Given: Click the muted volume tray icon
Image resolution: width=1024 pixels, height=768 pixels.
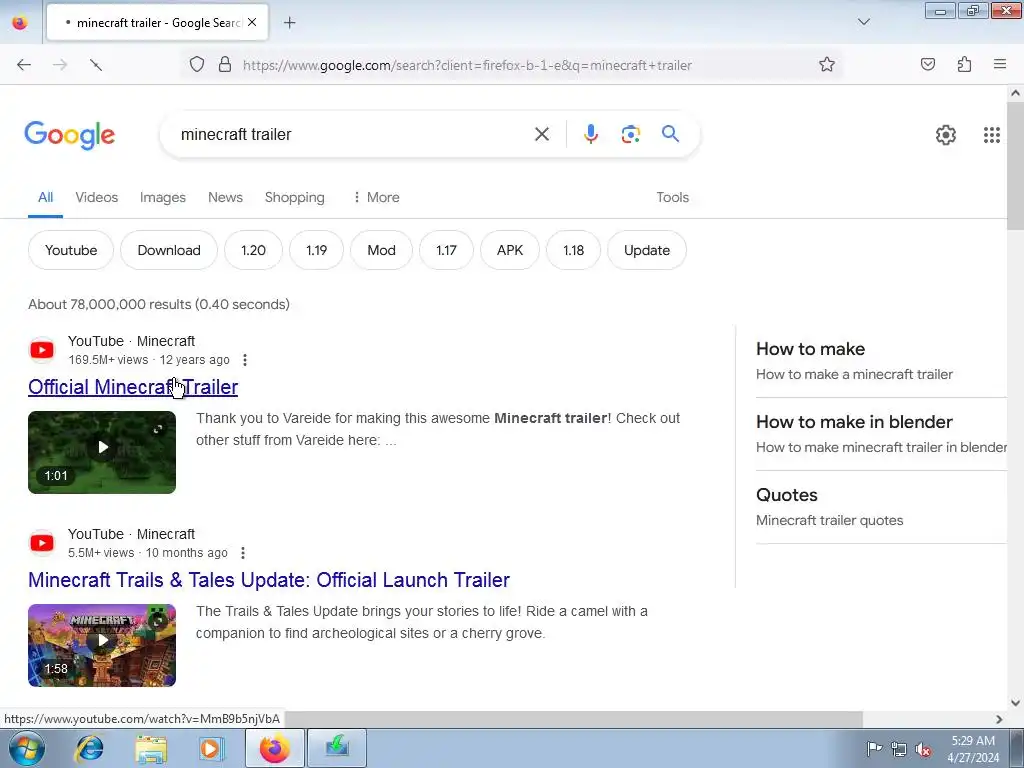Looking at the screenshot, I should [923, 749].
